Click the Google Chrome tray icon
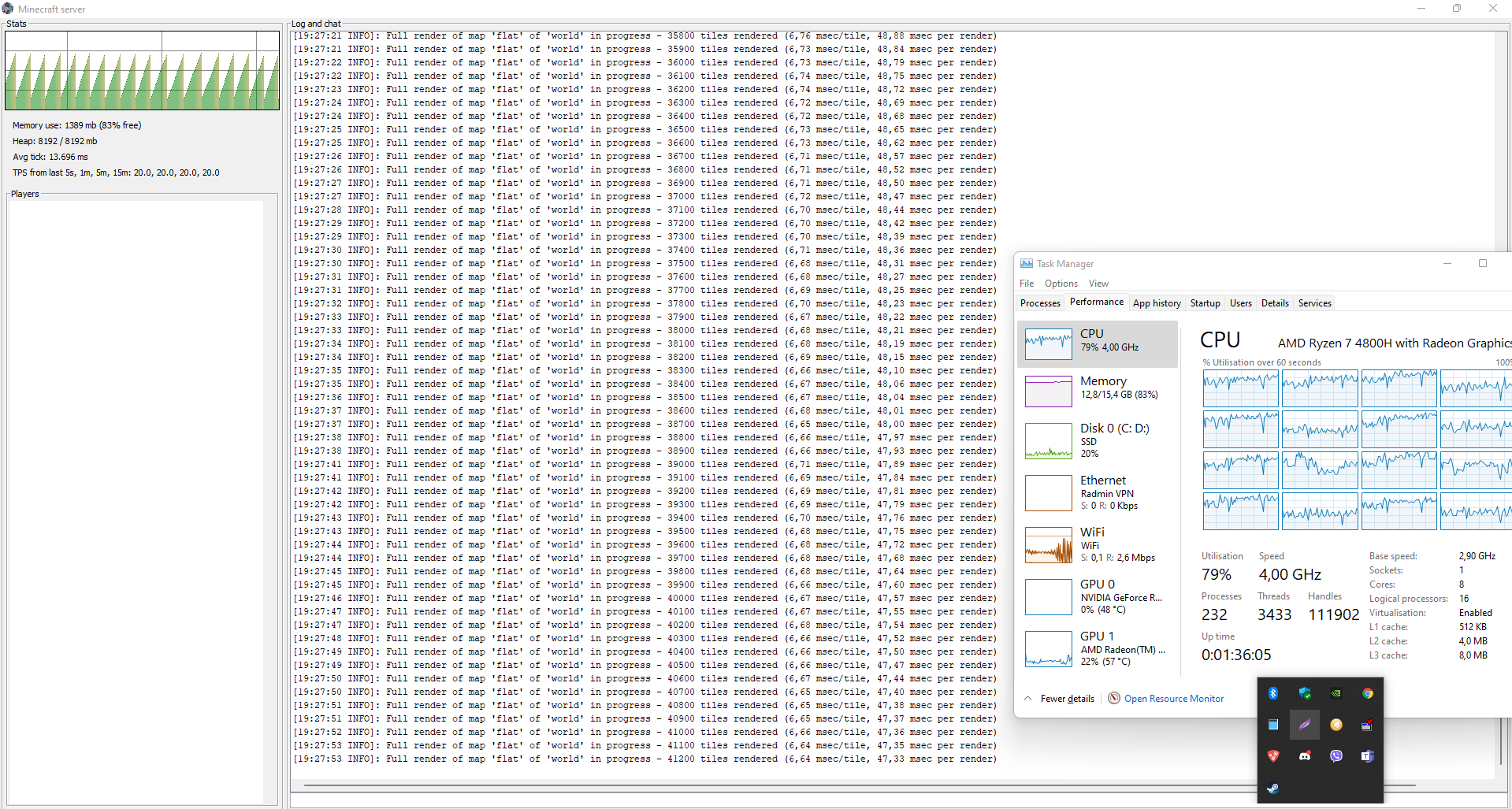Screen dimensions: 1512x809 (x=1367, y=693)
